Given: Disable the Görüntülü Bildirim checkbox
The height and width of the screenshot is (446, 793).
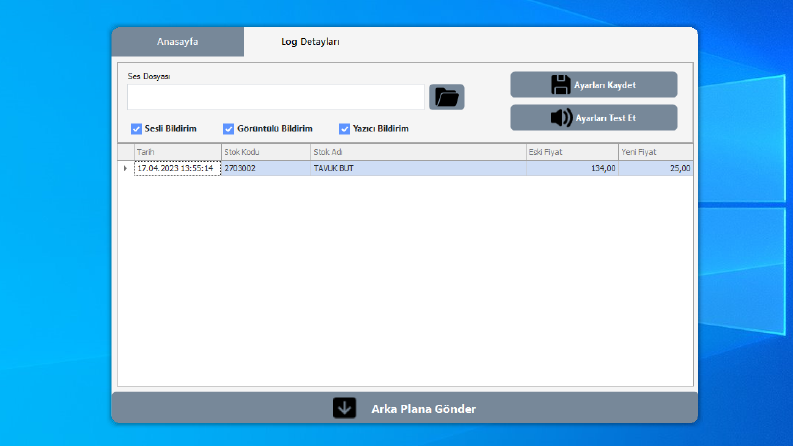Looking at the screenshot, I should (229, 129).
